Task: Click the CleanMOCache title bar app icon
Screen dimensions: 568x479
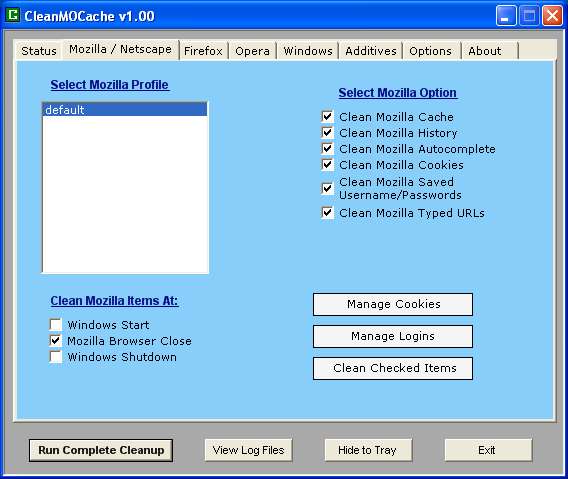Action: pyautogui.click(x=13, y=15)
